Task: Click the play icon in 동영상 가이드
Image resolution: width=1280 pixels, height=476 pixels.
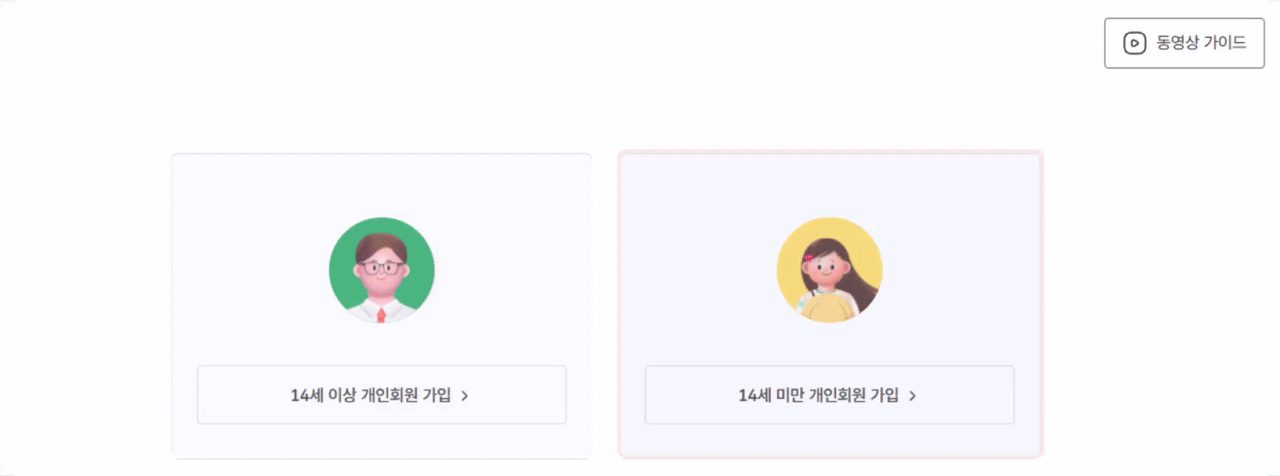Action: 1134,43
